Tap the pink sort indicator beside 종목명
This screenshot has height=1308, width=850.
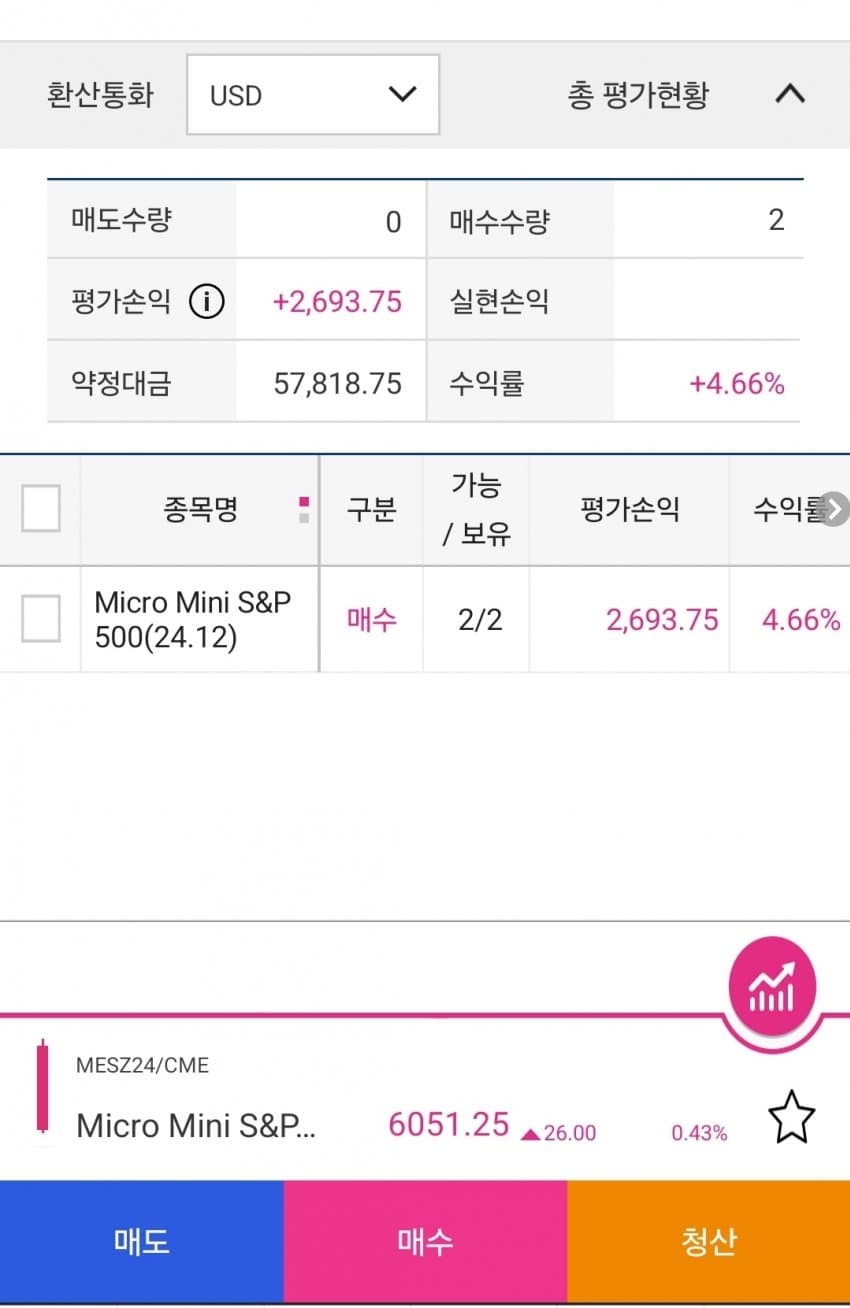(304, 510)
